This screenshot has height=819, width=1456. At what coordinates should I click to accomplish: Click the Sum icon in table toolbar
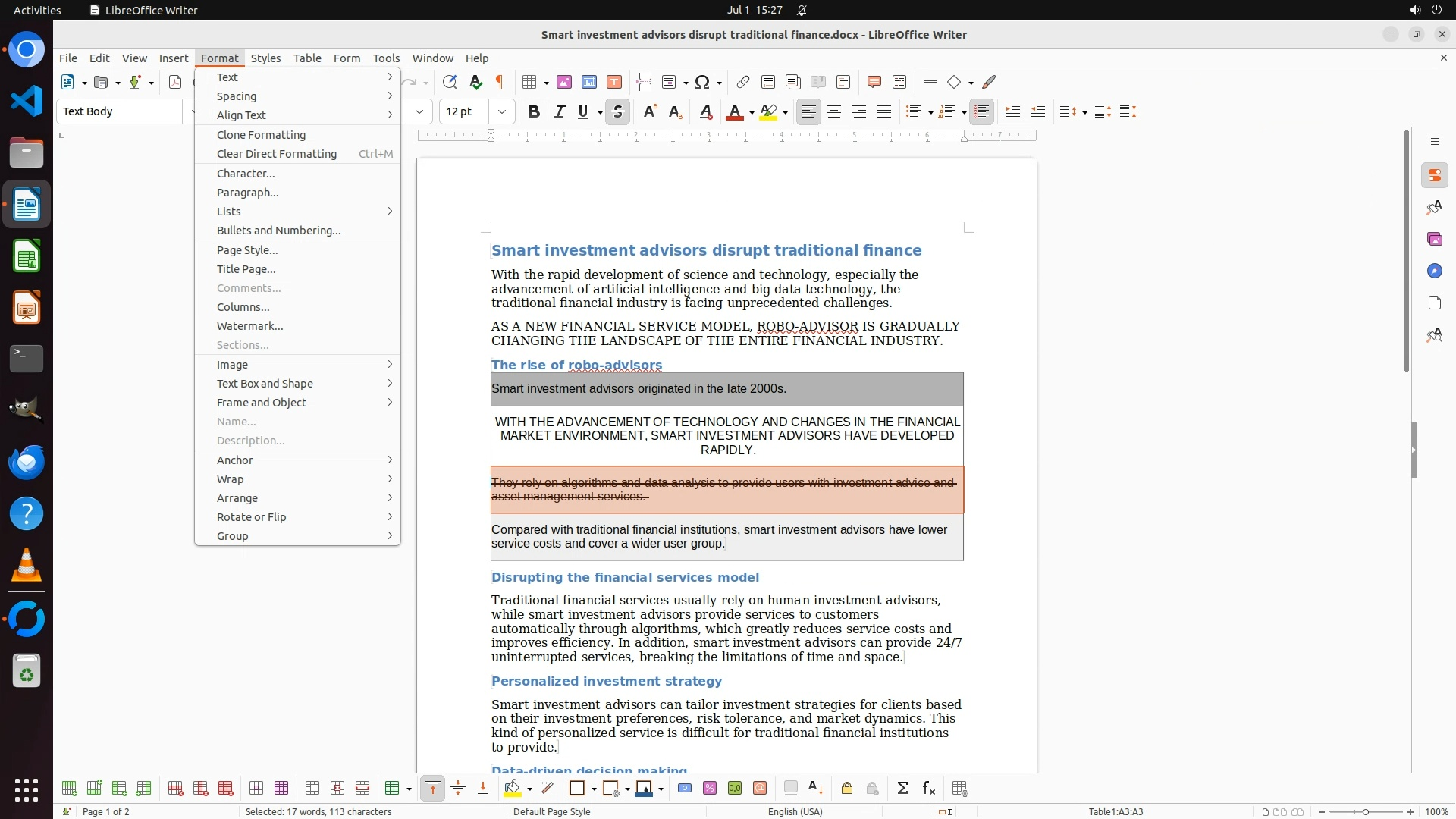(x=902, y=789)
